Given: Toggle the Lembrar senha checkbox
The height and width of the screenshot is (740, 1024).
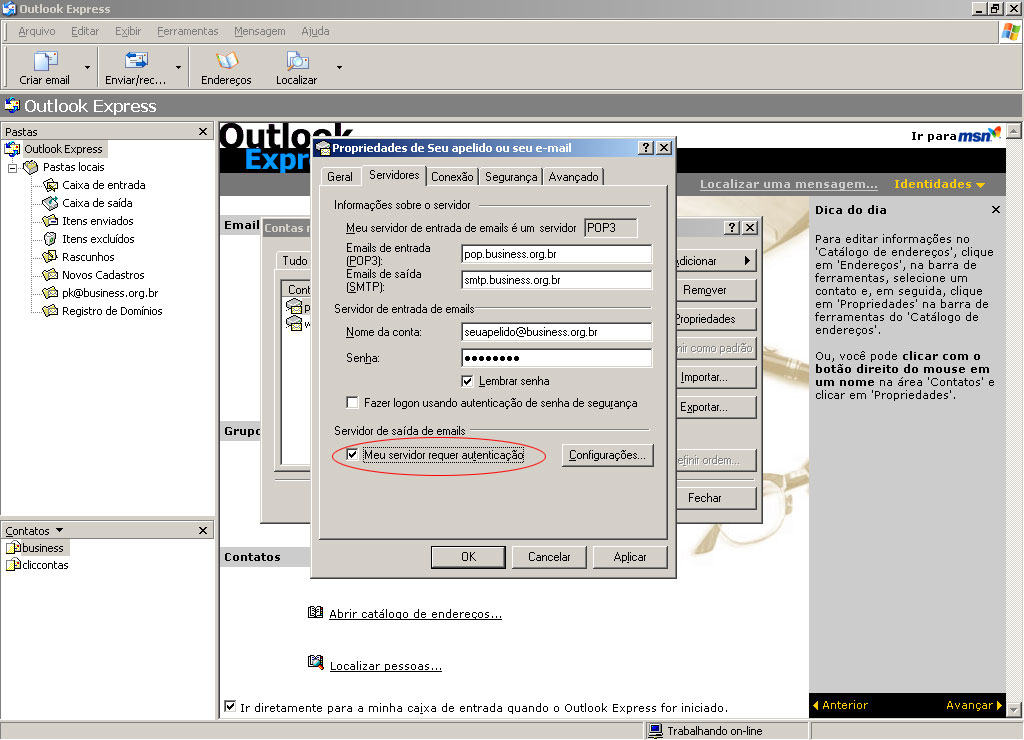Looking at the screenshot, I should click(x=467, y=381).
